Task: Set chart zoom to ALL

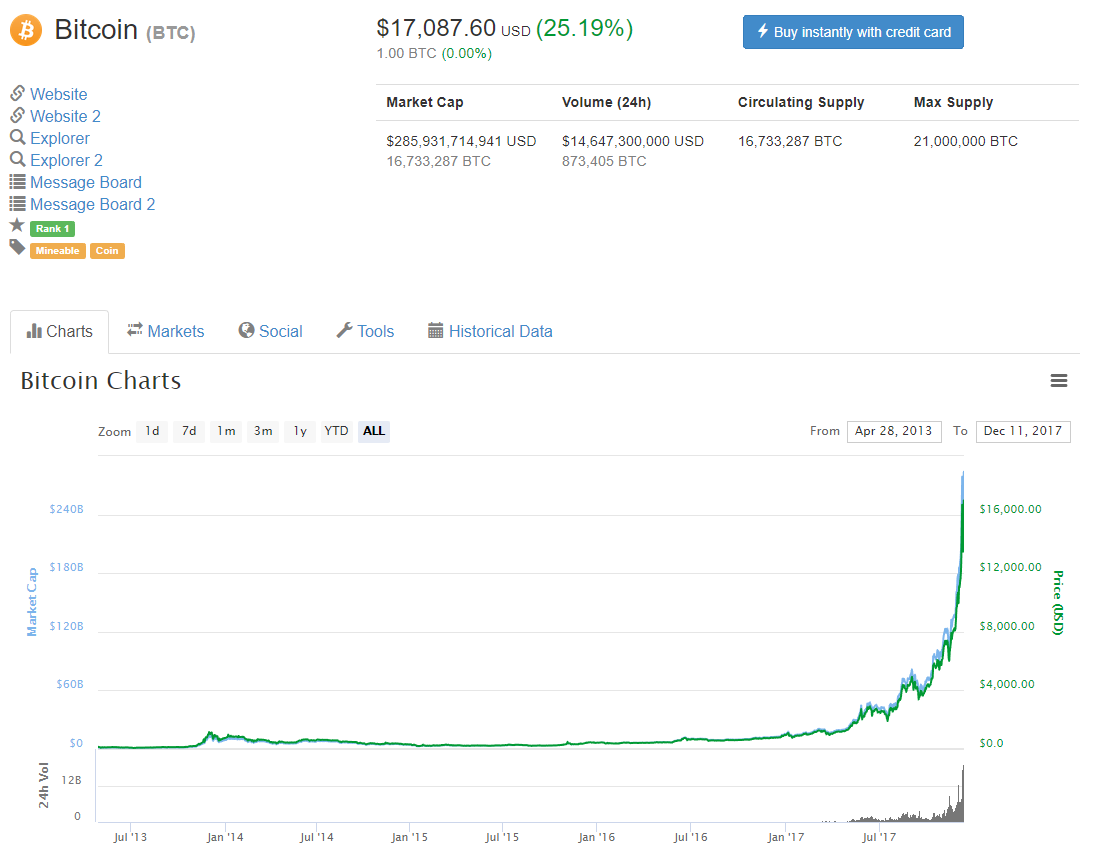Action: pos(374,431)
